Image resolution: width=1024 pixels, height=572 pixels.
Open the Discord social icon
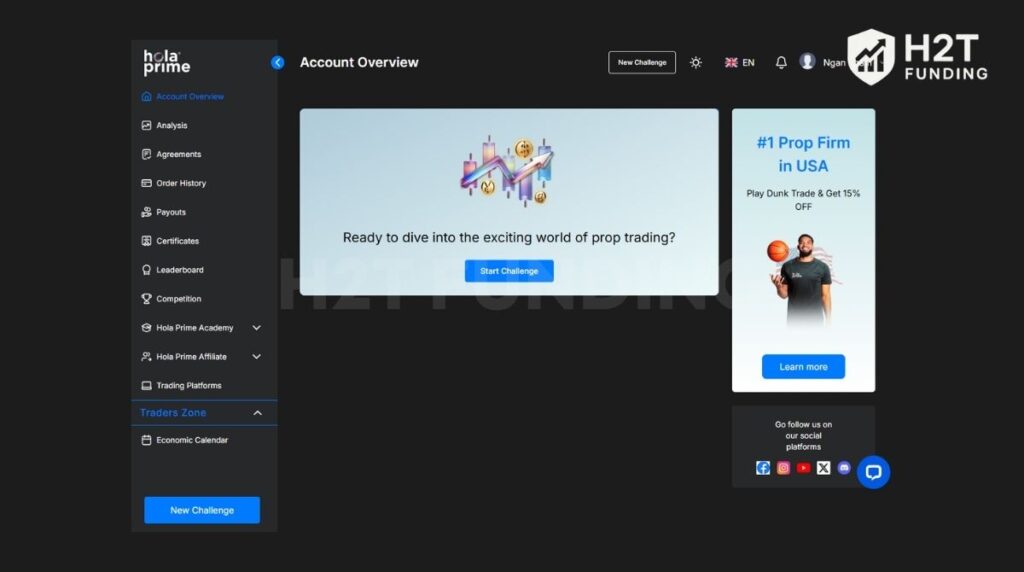(x=844, y=468)
